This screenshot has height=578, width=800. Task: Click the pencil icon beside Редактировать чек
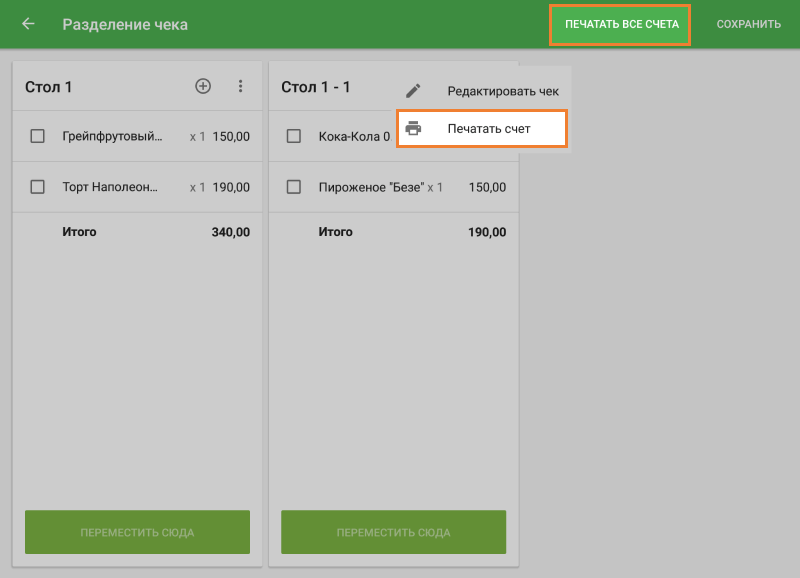pos(413,91)
